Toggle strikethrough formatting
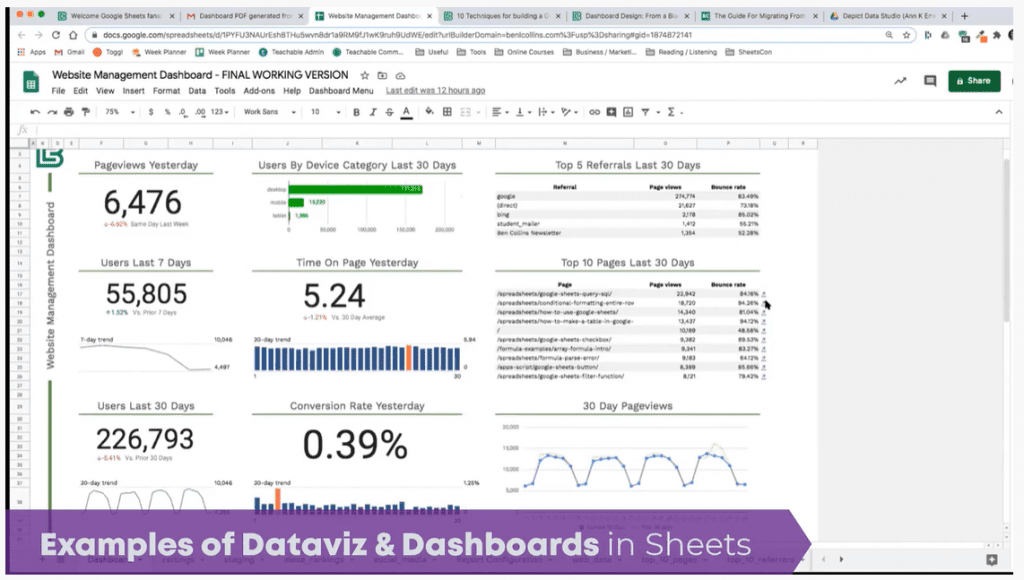This screenshot has width=1024, height=580. coord(388,112)
